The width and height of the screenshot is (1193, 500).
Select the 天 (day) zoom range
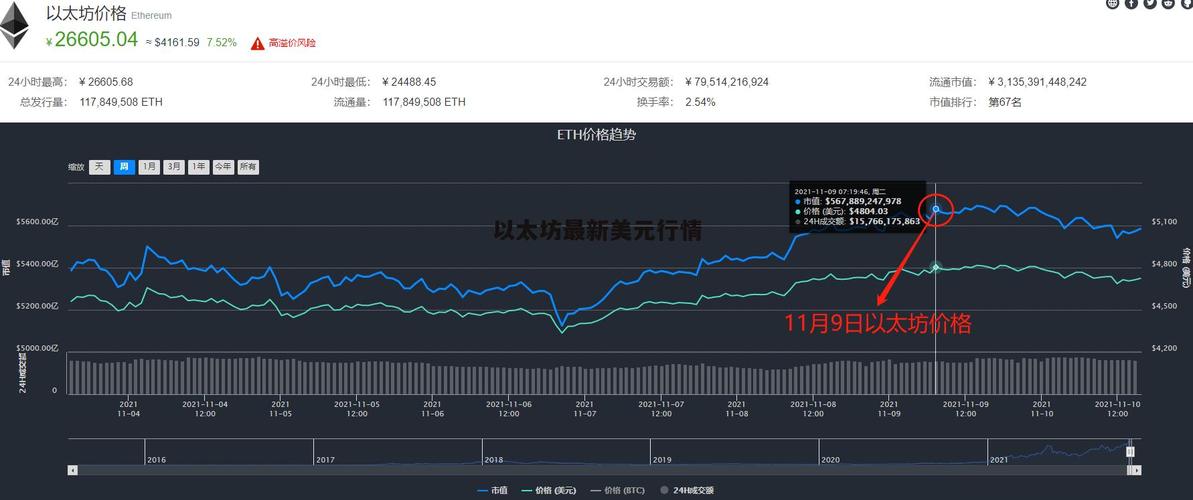tap(100, 167)
